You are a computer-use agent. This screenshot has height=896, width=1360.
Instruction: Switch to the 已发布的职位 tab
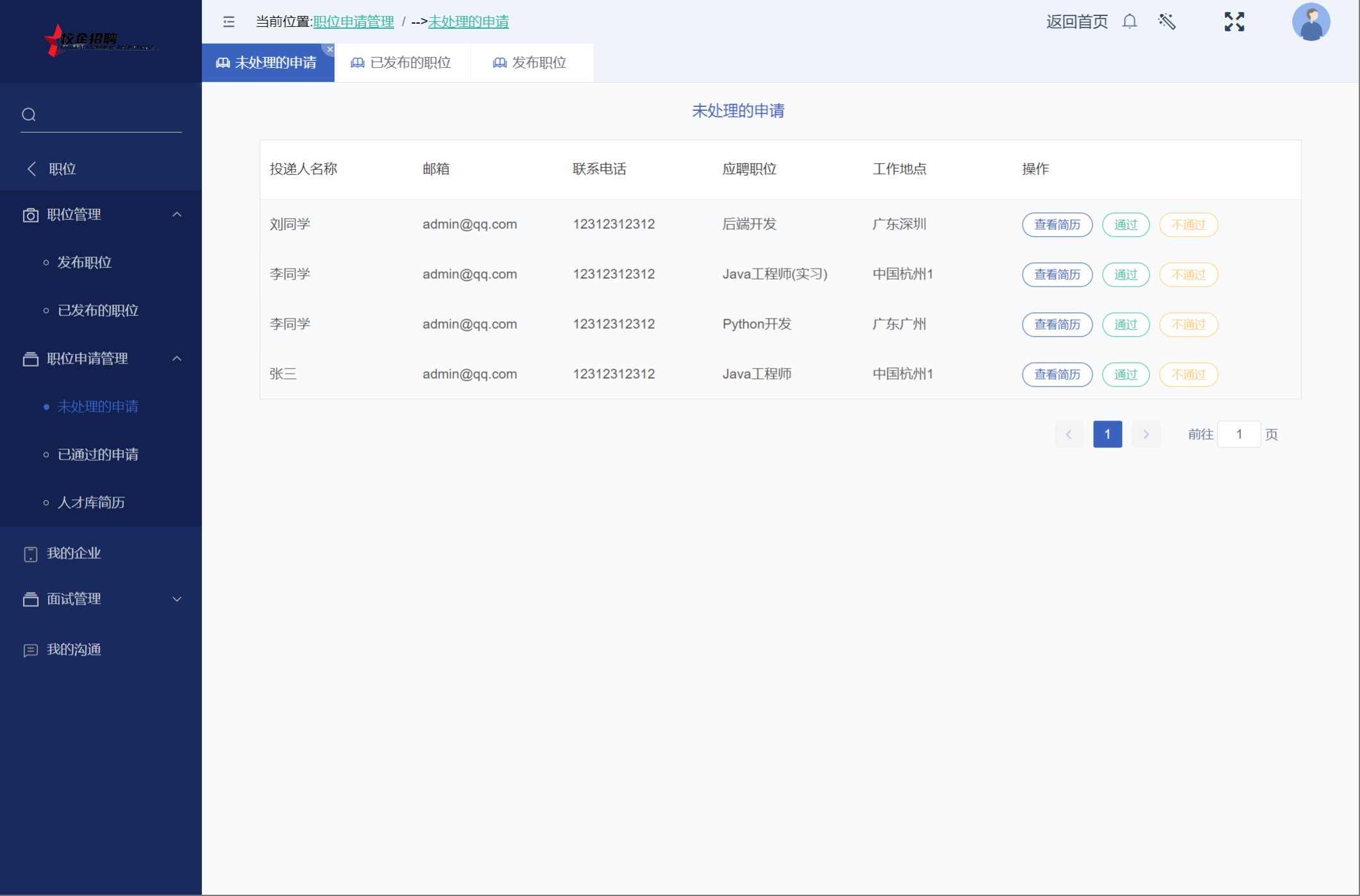[402, 63]
